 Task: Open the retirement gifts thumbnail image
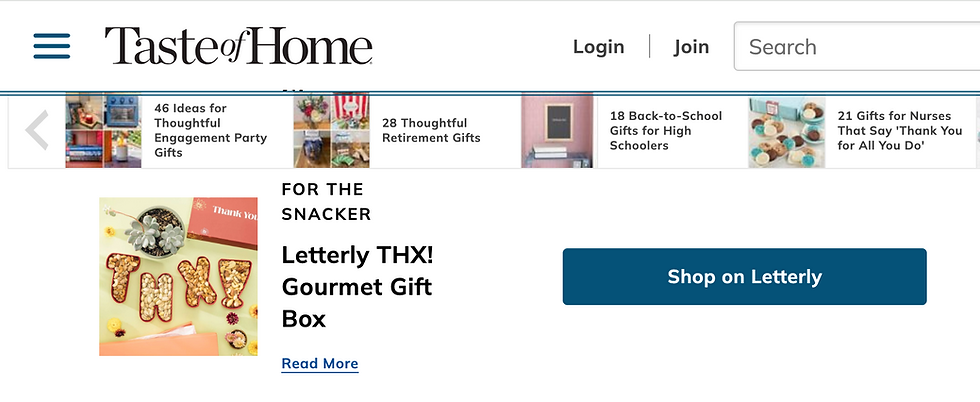pos(331,131)
